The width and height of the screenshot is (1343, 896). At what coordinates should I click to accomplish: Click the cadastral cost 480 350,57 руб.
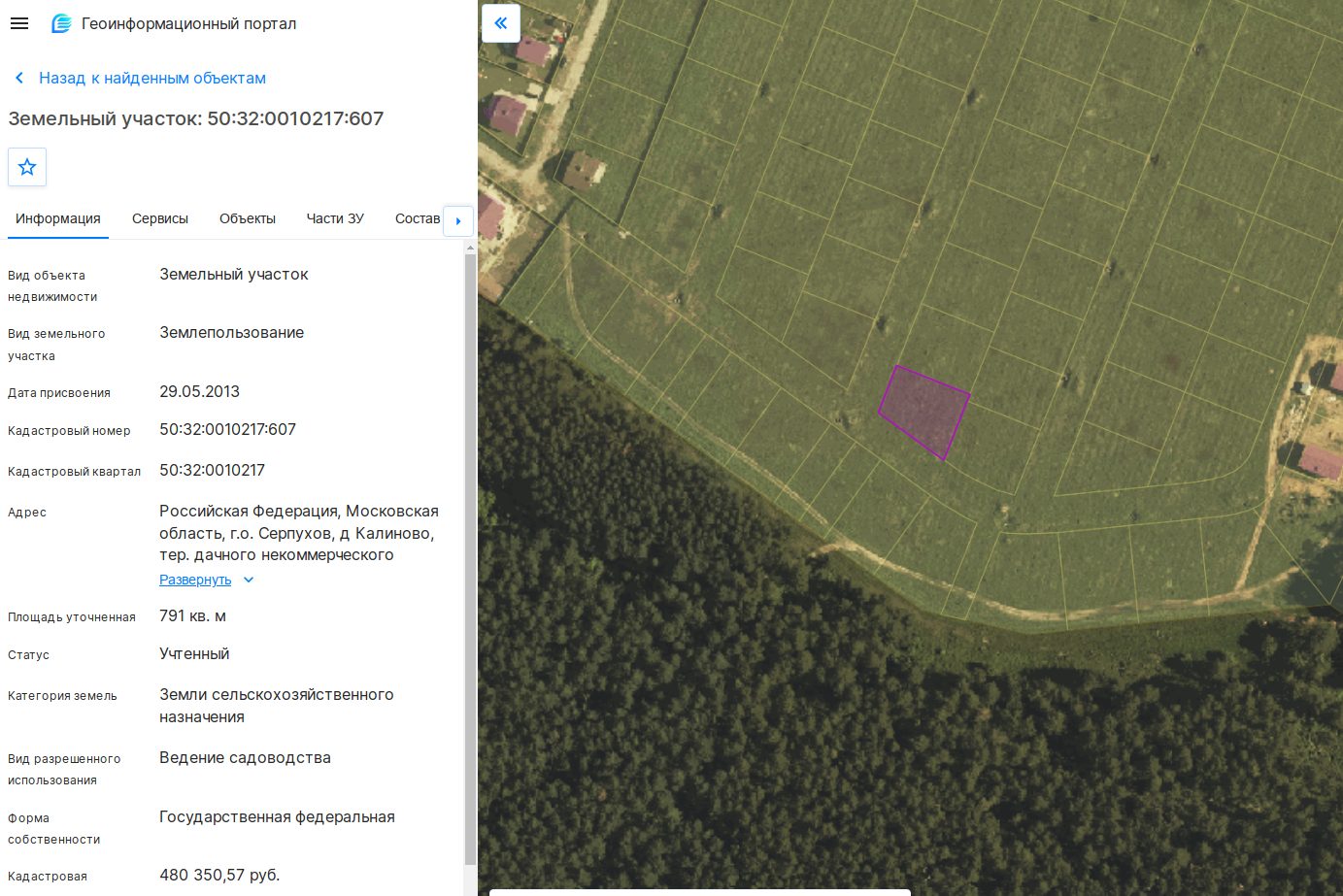pyautogui.click(x=219, y=875)
